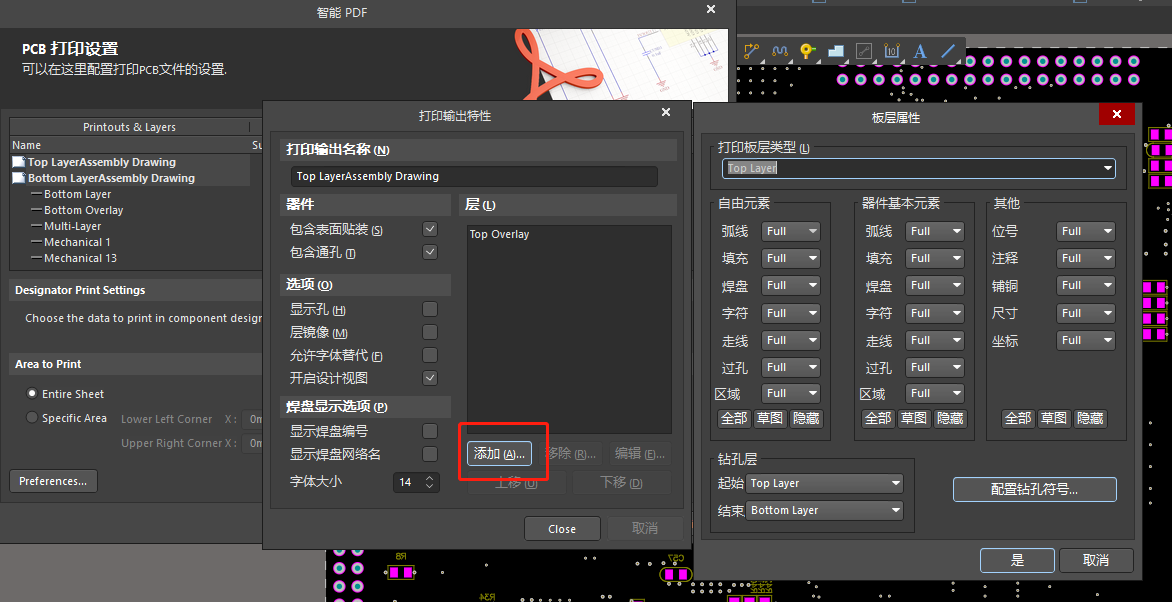Click 草图 button under 器件基本元素
The image size is (1172, 602).
pos(914,418)
